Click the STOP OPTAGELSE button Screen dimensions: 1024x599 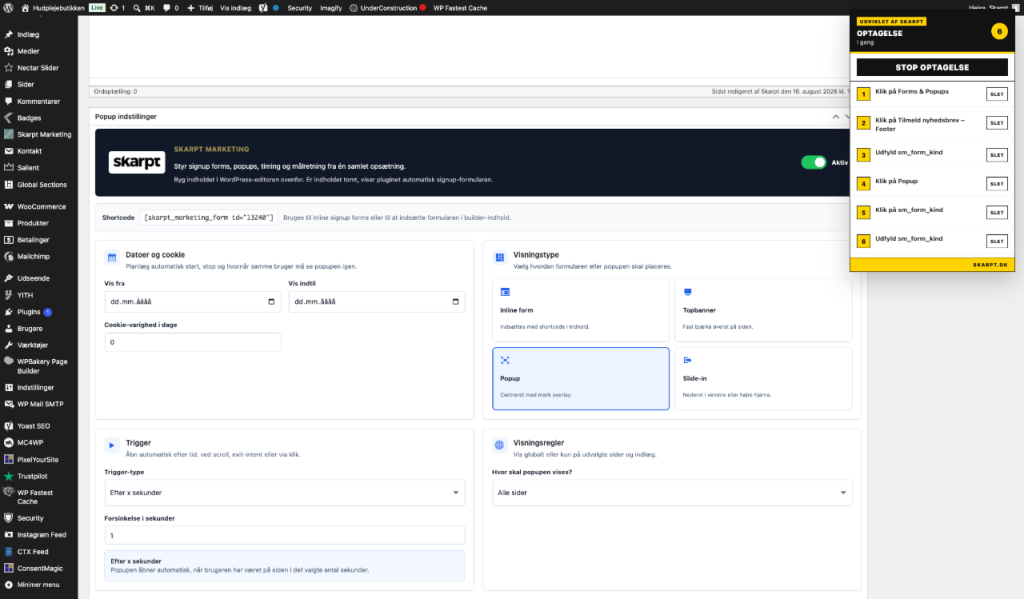coord(932,67)
